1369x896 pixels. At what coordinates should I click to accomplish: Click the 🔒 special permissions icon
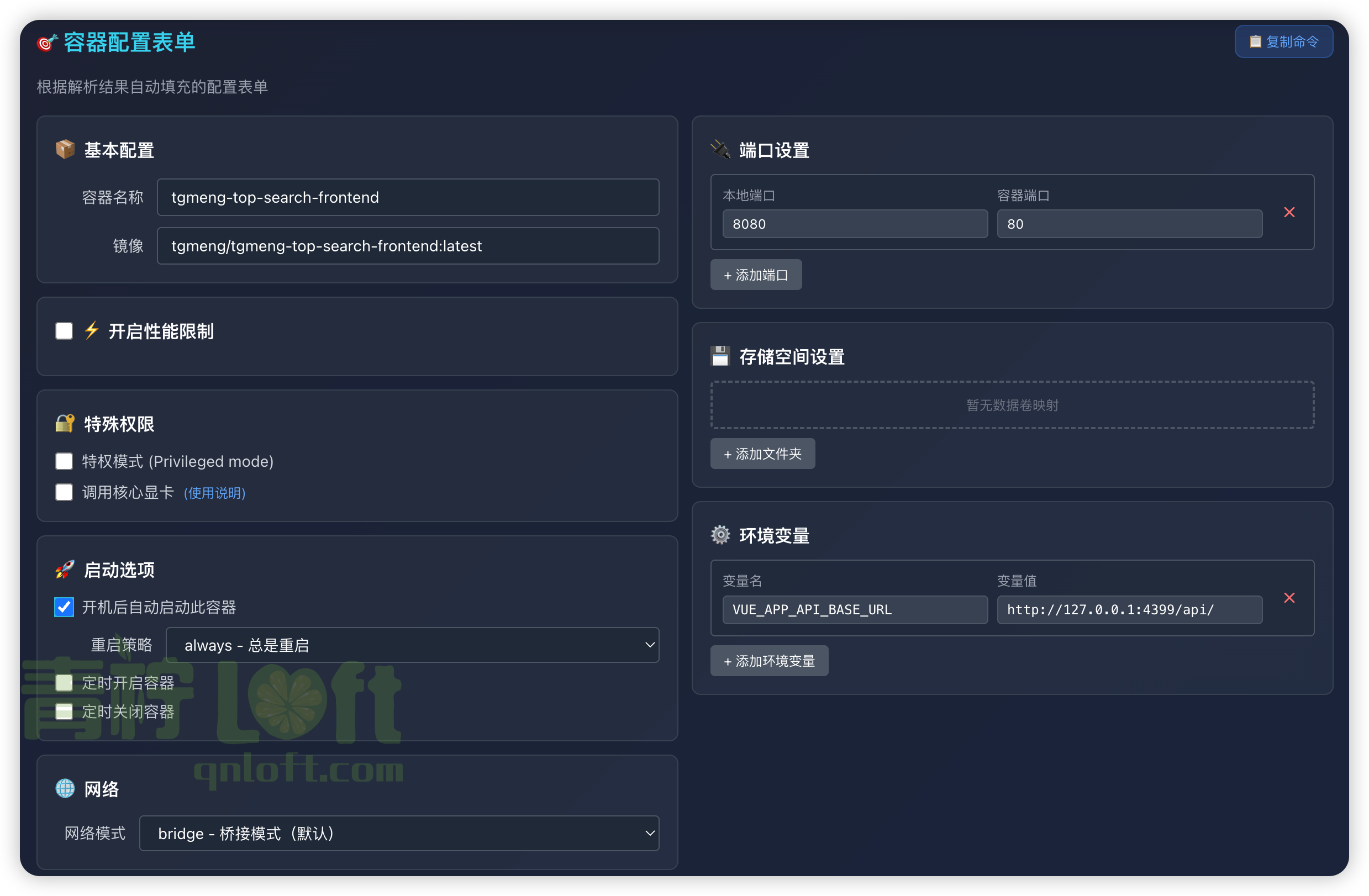[65, 423]
